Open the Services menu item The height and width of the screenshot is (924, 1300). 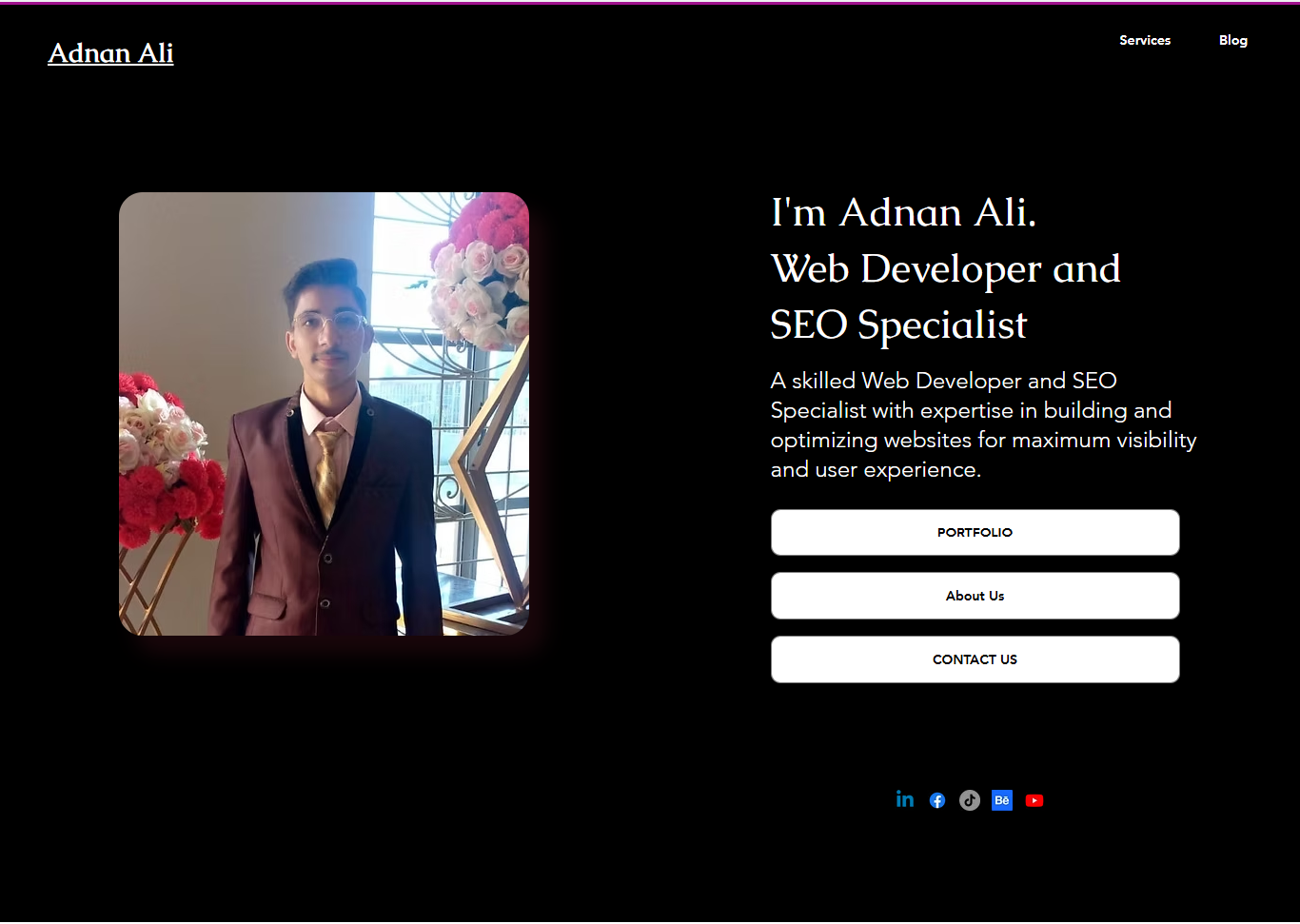coord(1145,40)
